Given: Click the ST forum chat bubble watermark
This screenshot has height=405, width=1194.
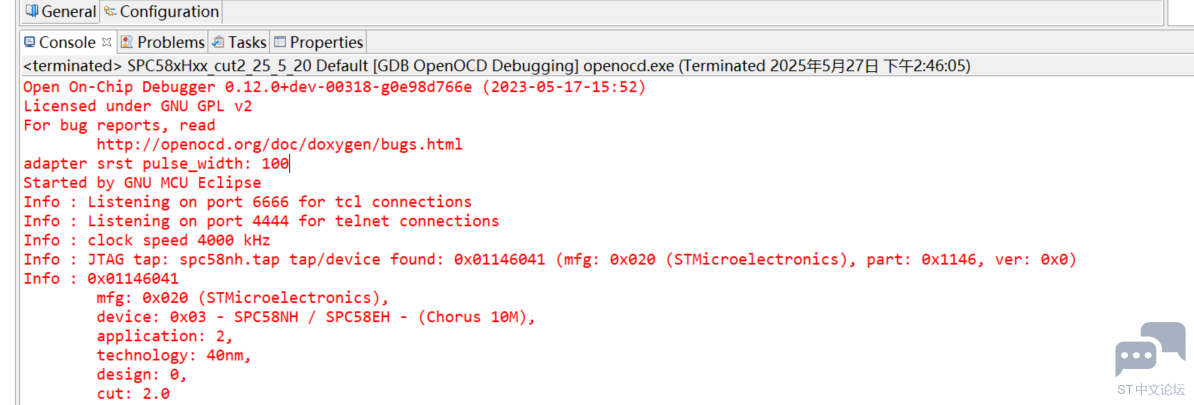Looking at the screenshot, I should pyautogui.click(x=1150, y=349).
